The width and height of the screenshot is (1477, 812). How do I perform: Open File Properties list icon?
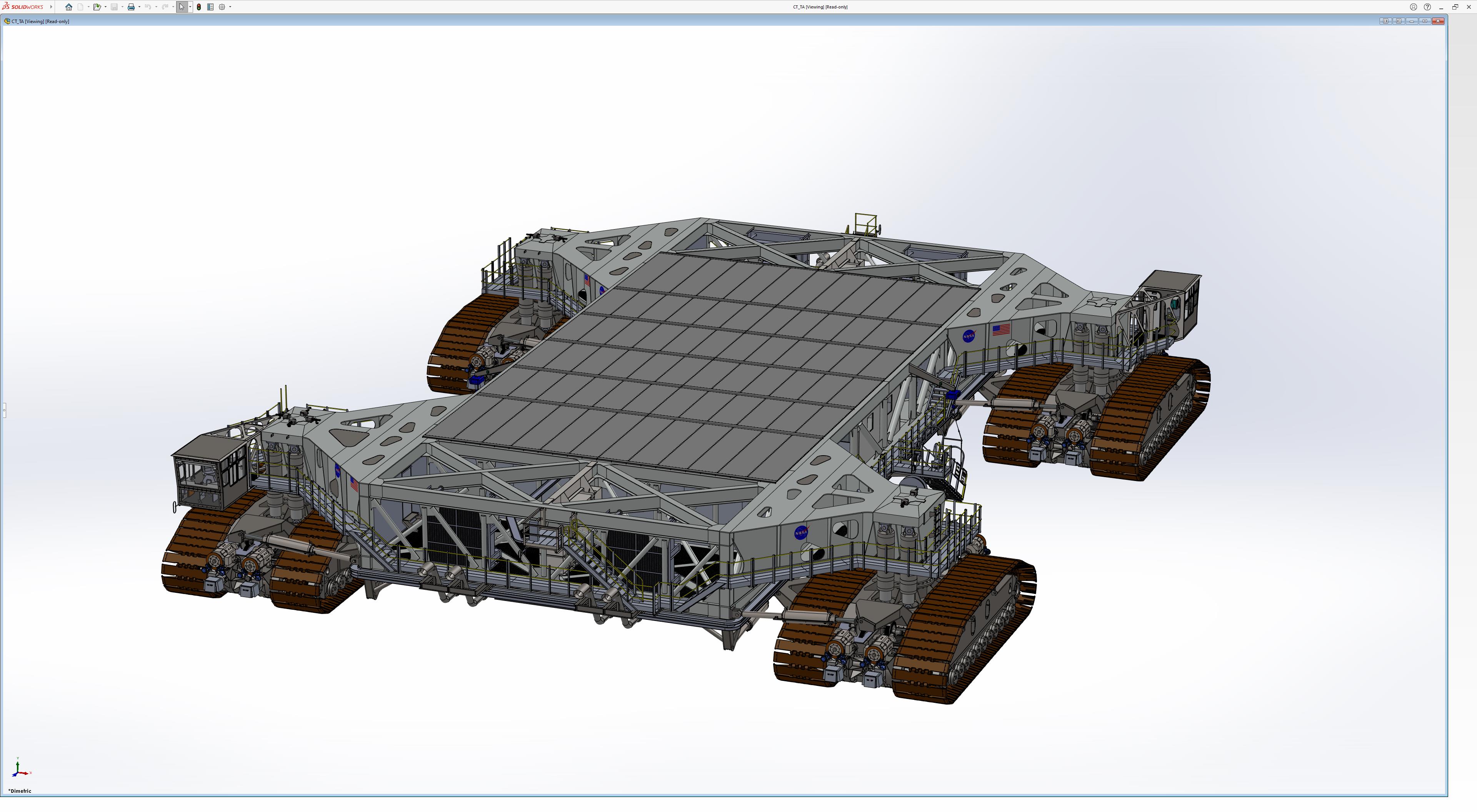[210, 7]
